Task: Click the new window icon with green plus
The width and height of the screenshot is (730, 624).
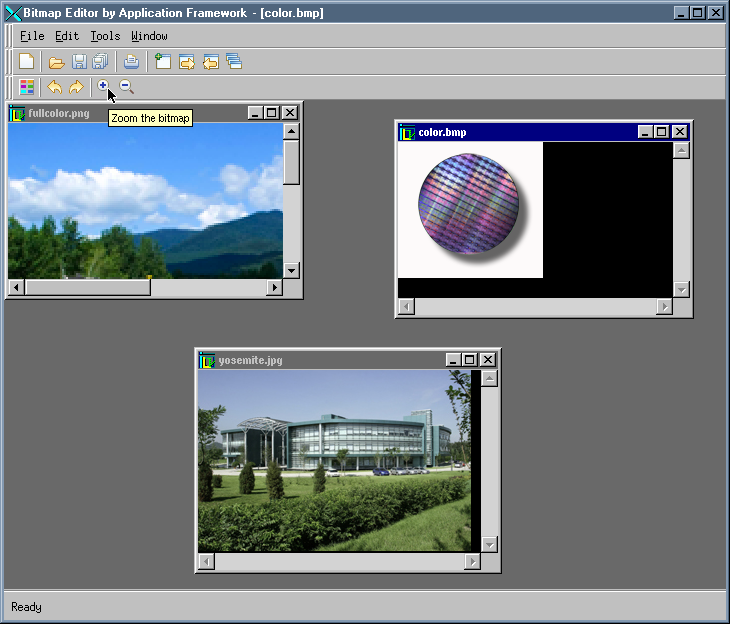Action: coord(163,62)
